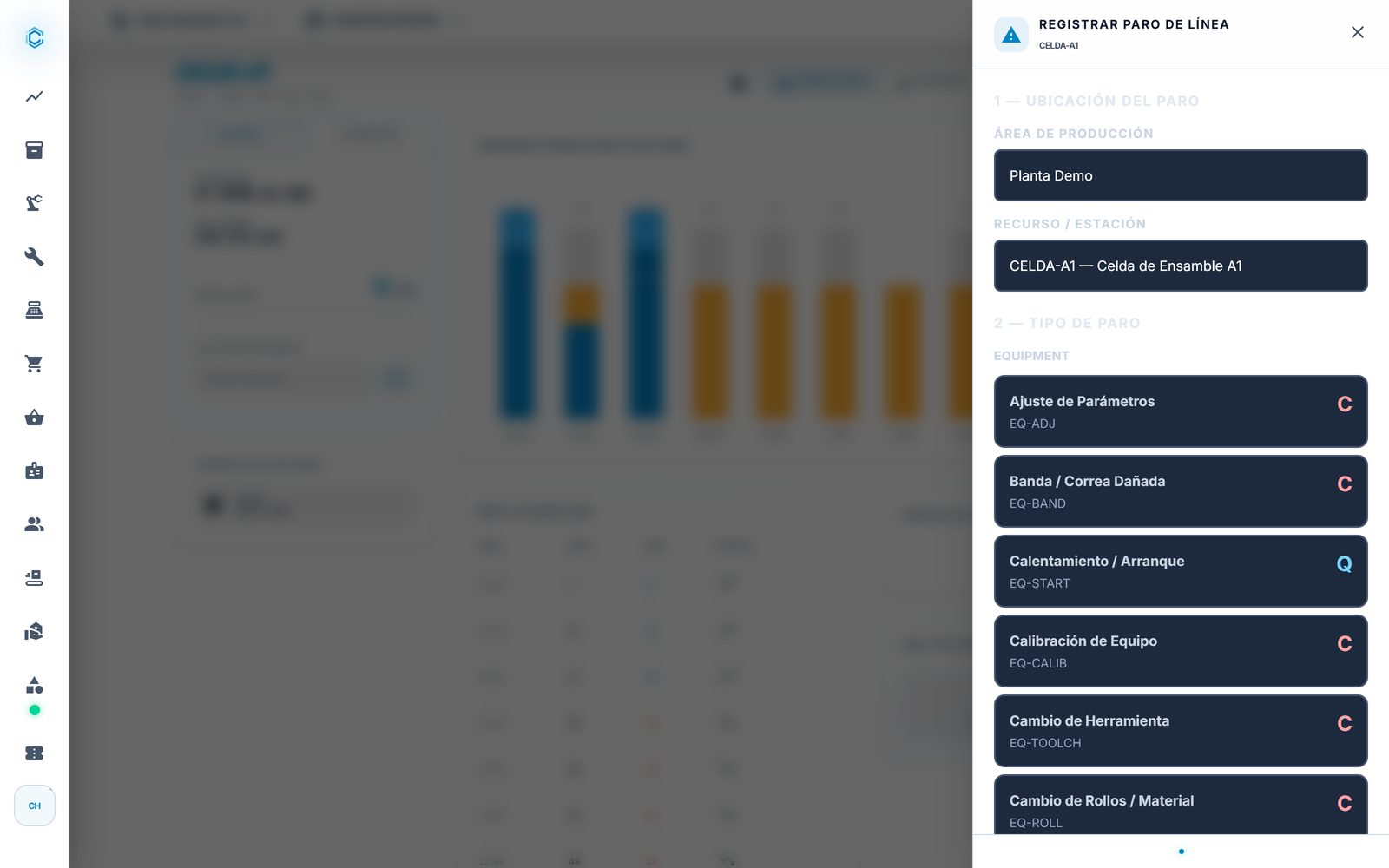Open the shapes category icon in sidebar
The image size is (1389, 868).
point(34,686)
